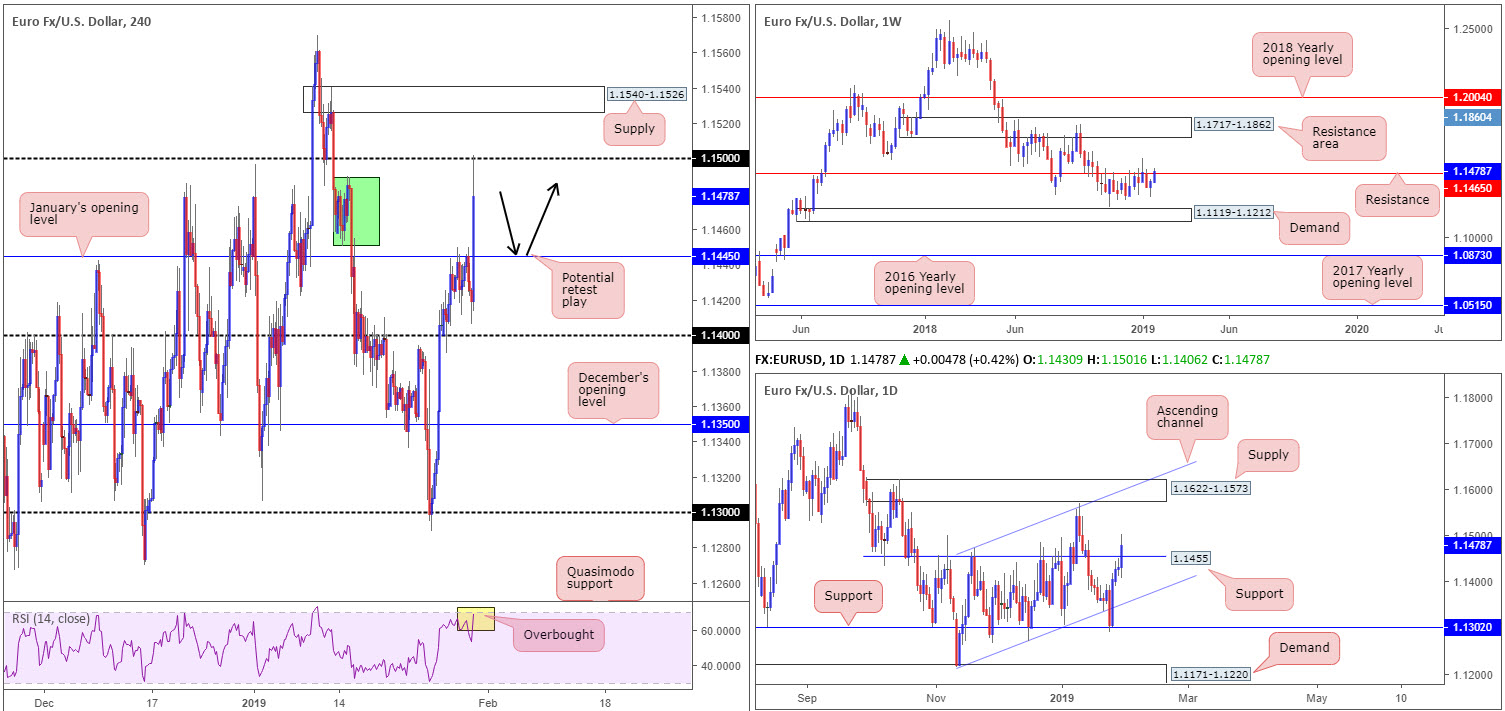Image resolution: width=1505 pixels, height=711 pixels.
Task: Click the 'Nov' date on daily chart time axis
Action: click(x=936, y=697)
